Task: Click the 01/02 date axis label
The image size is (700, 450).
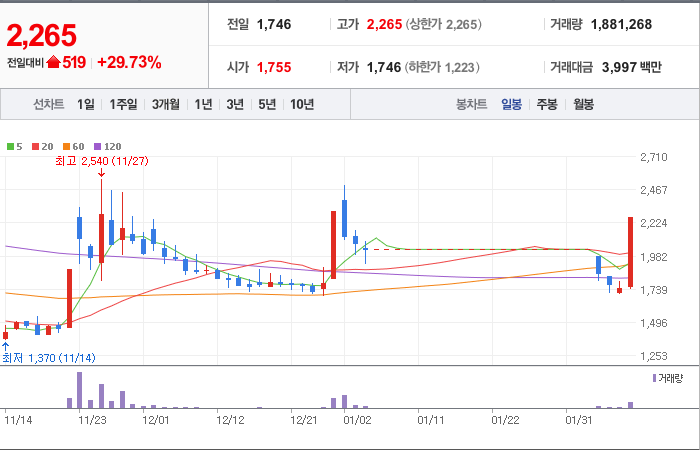Action: tap(358, 421)
